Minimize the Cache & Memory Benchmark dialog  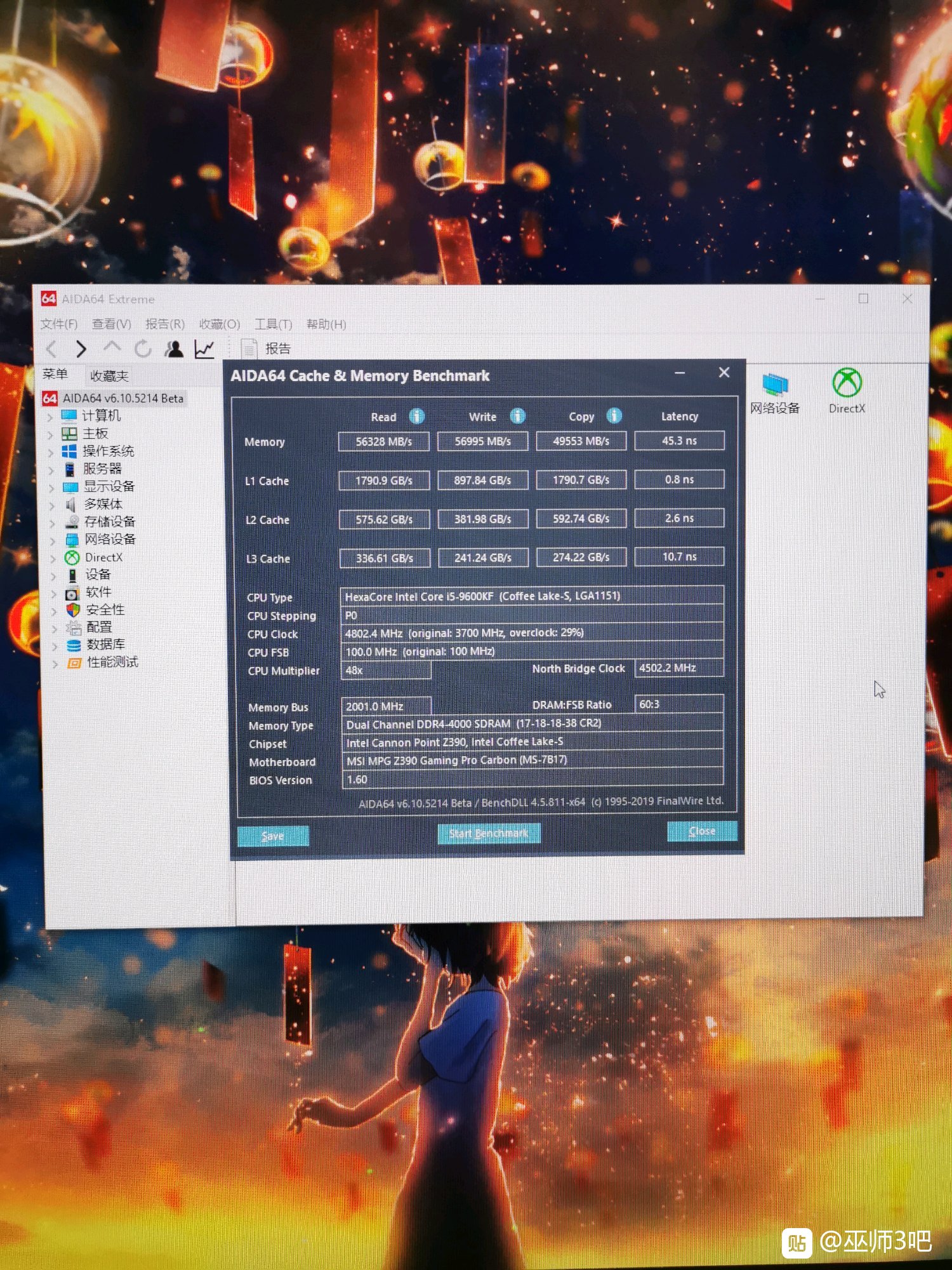click(x=680, y=373)
